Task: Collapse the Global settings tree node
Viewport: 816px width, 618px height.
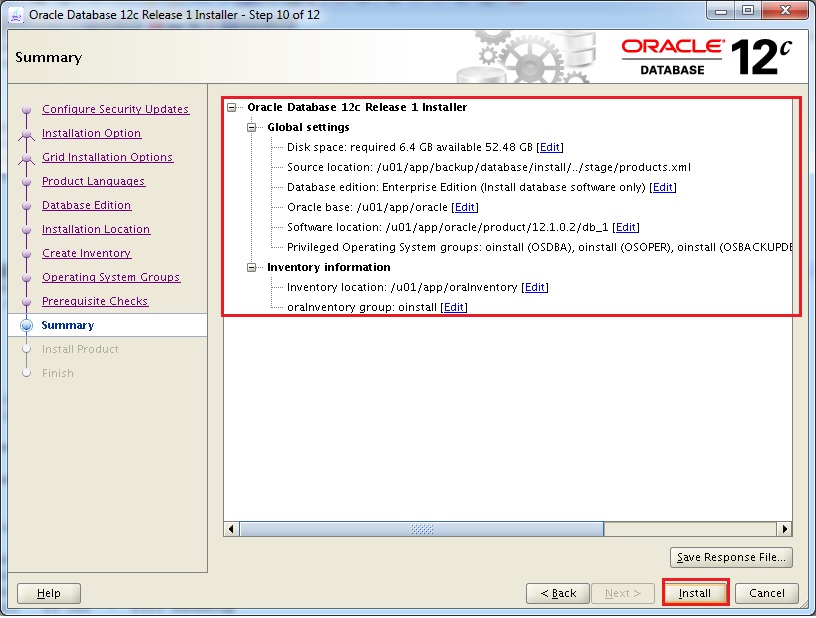Action: coord(253,127)
